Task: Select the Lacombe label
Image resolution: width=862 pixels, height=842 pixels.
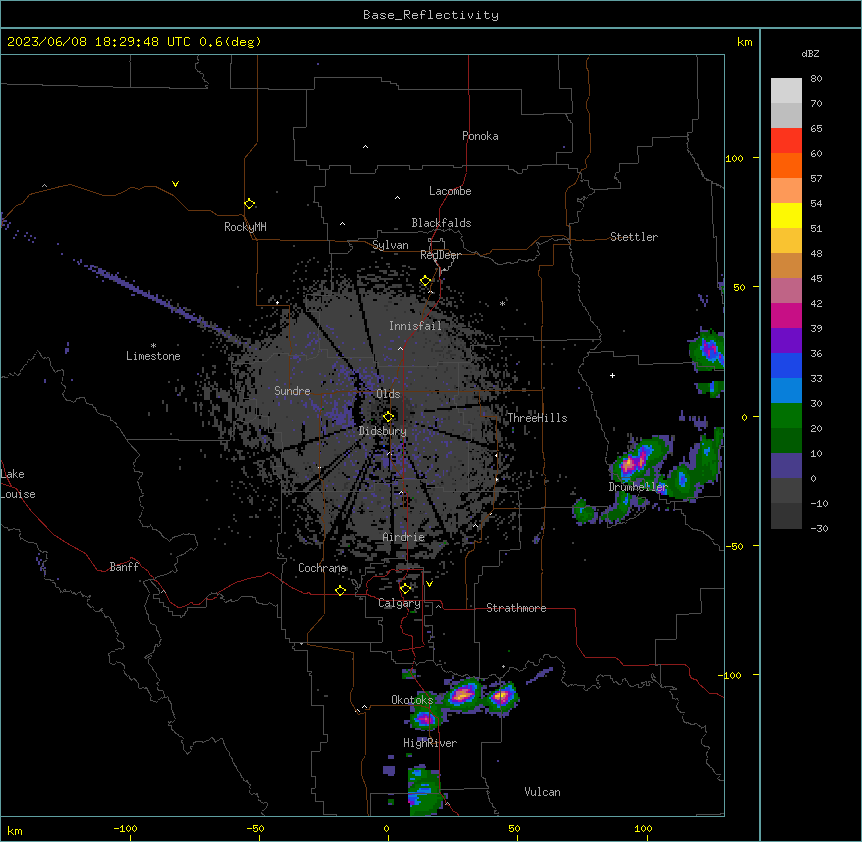Action: [450, 191]
